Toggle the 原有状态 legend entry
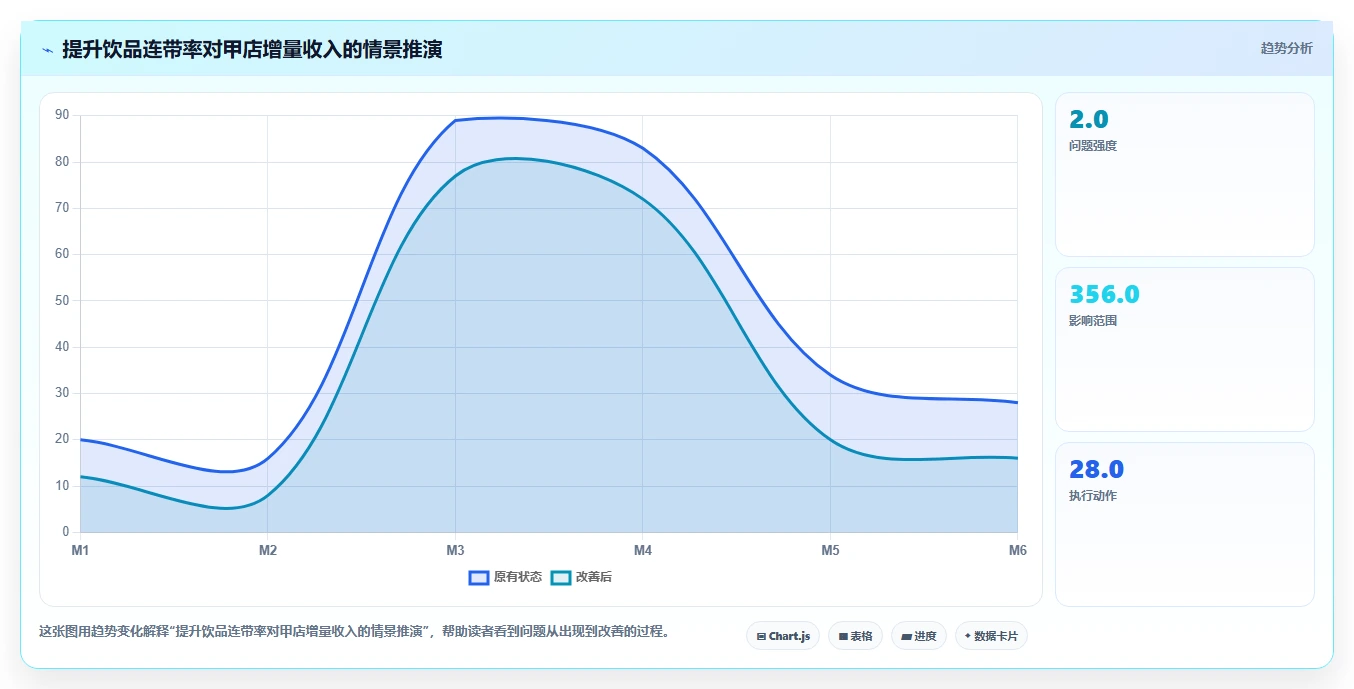This screenshot has height=689, width=1354. 505,577
